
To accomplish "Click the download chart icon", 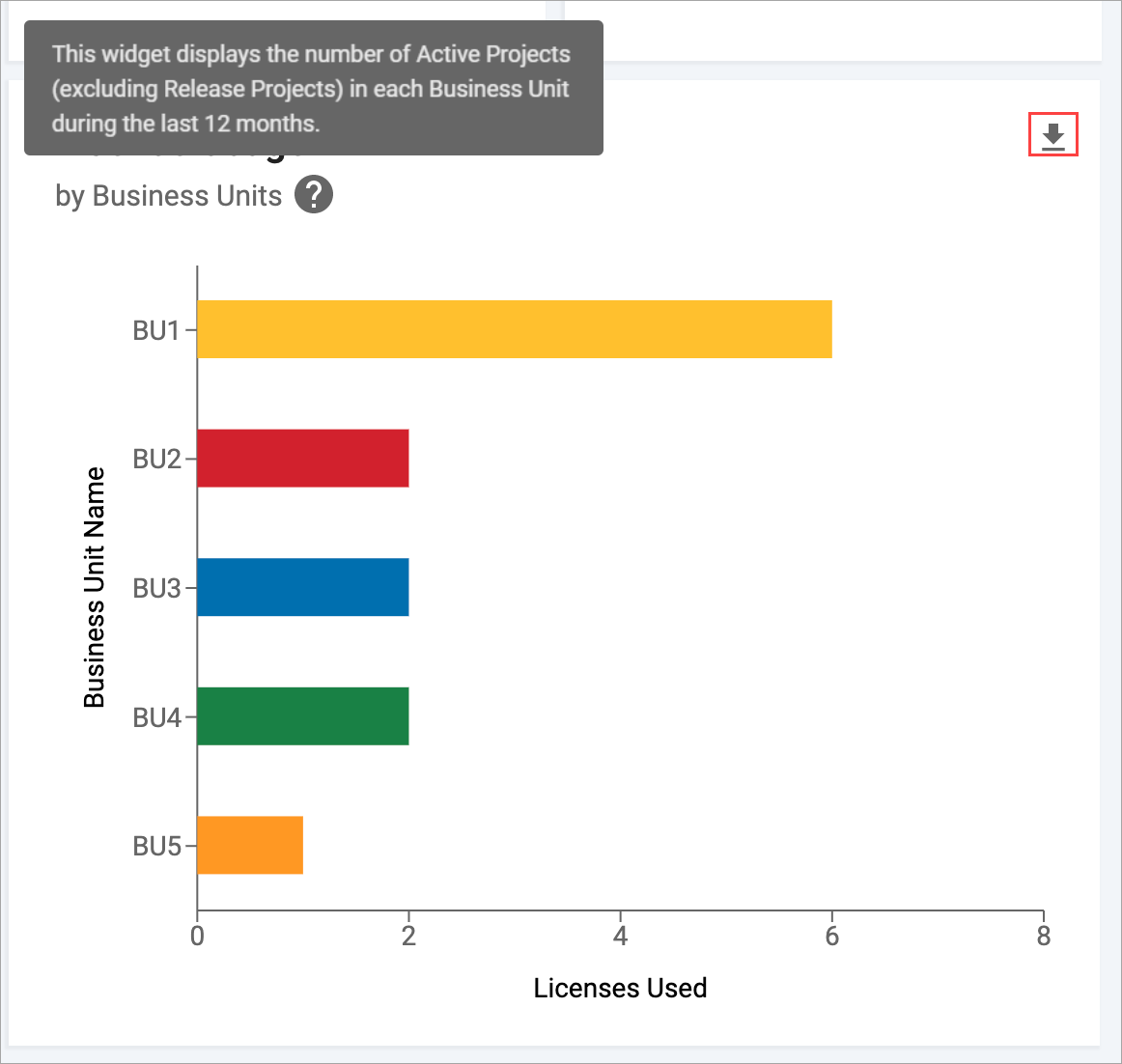I will tap(1052, 136).
